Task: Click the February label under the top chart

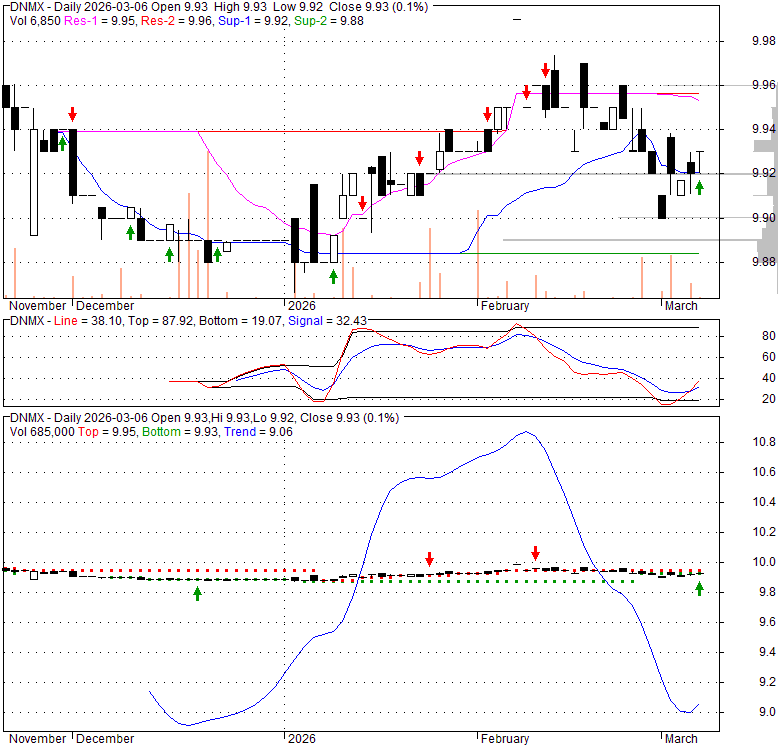Action: 505,305
